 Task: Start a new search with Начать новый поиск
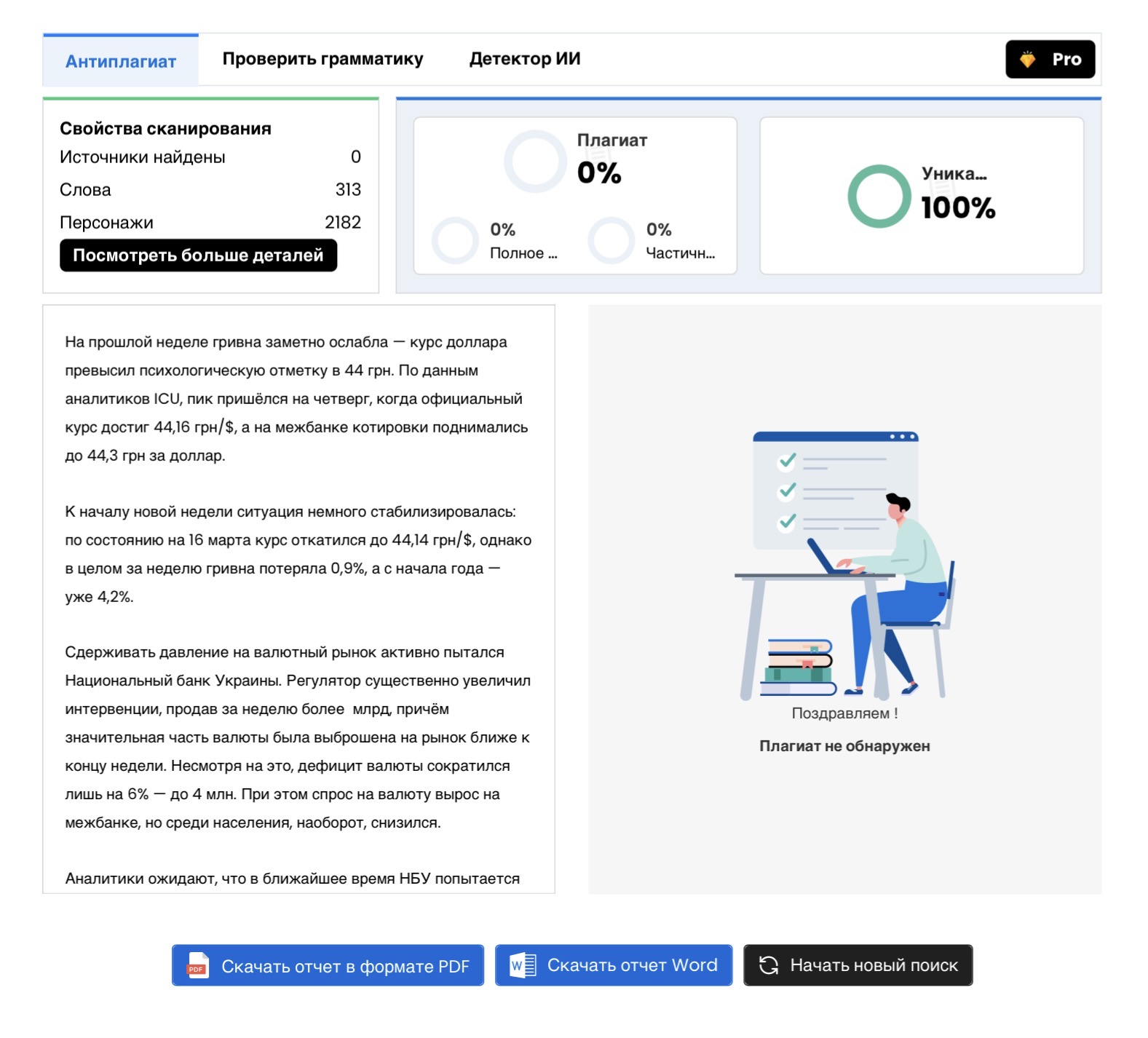[x=858, y=965]
